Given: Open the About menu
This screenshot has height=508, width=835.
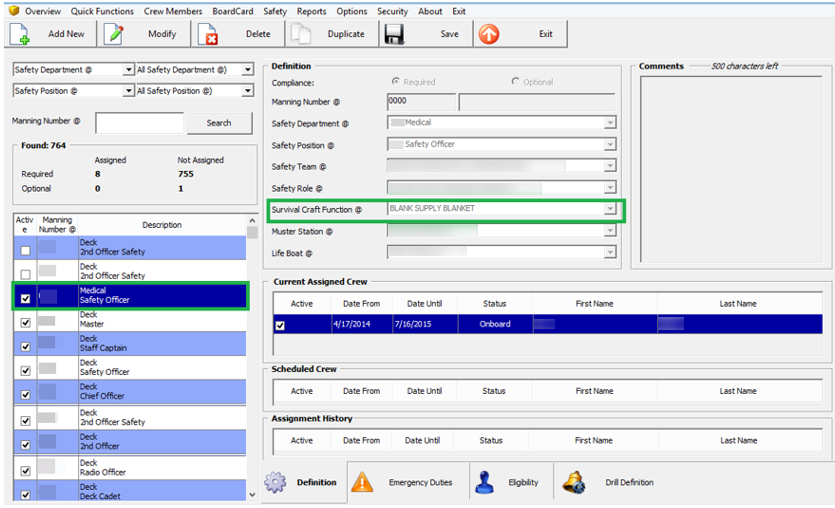Looking at the screenshot, I should click(430, 11).
